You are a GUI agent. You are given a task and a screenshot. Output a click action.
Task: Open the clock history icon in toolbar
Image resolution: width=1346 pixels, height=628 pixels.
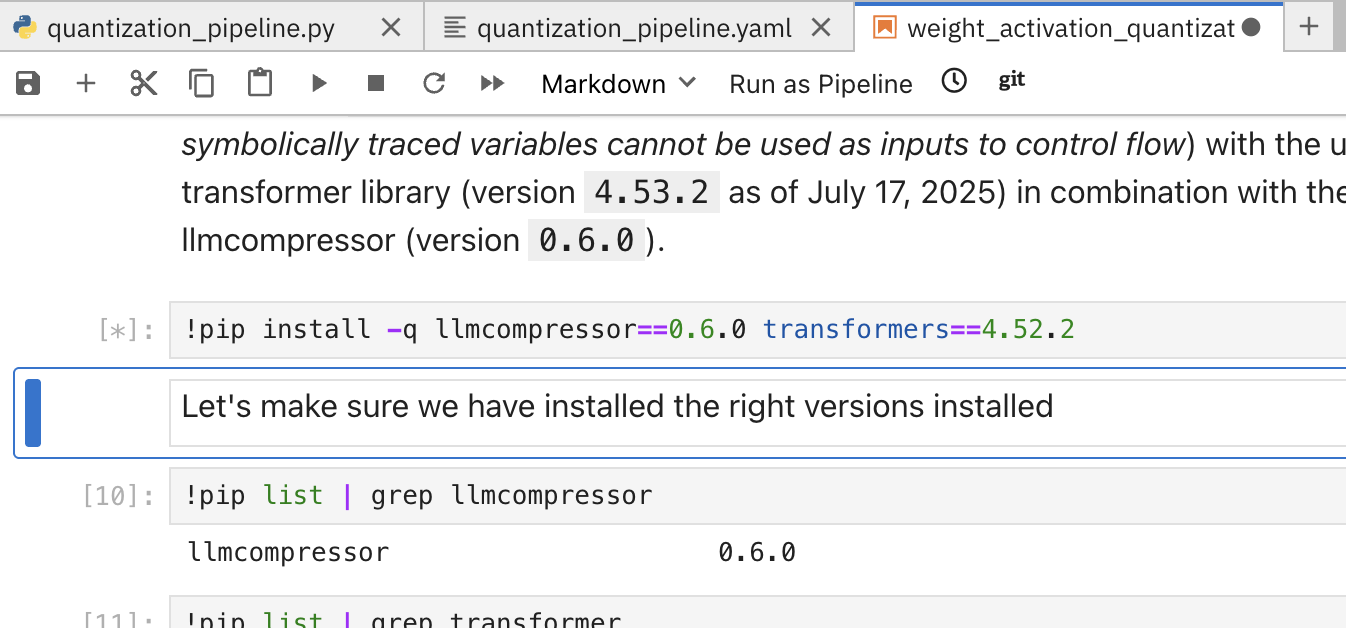point(955,81)
